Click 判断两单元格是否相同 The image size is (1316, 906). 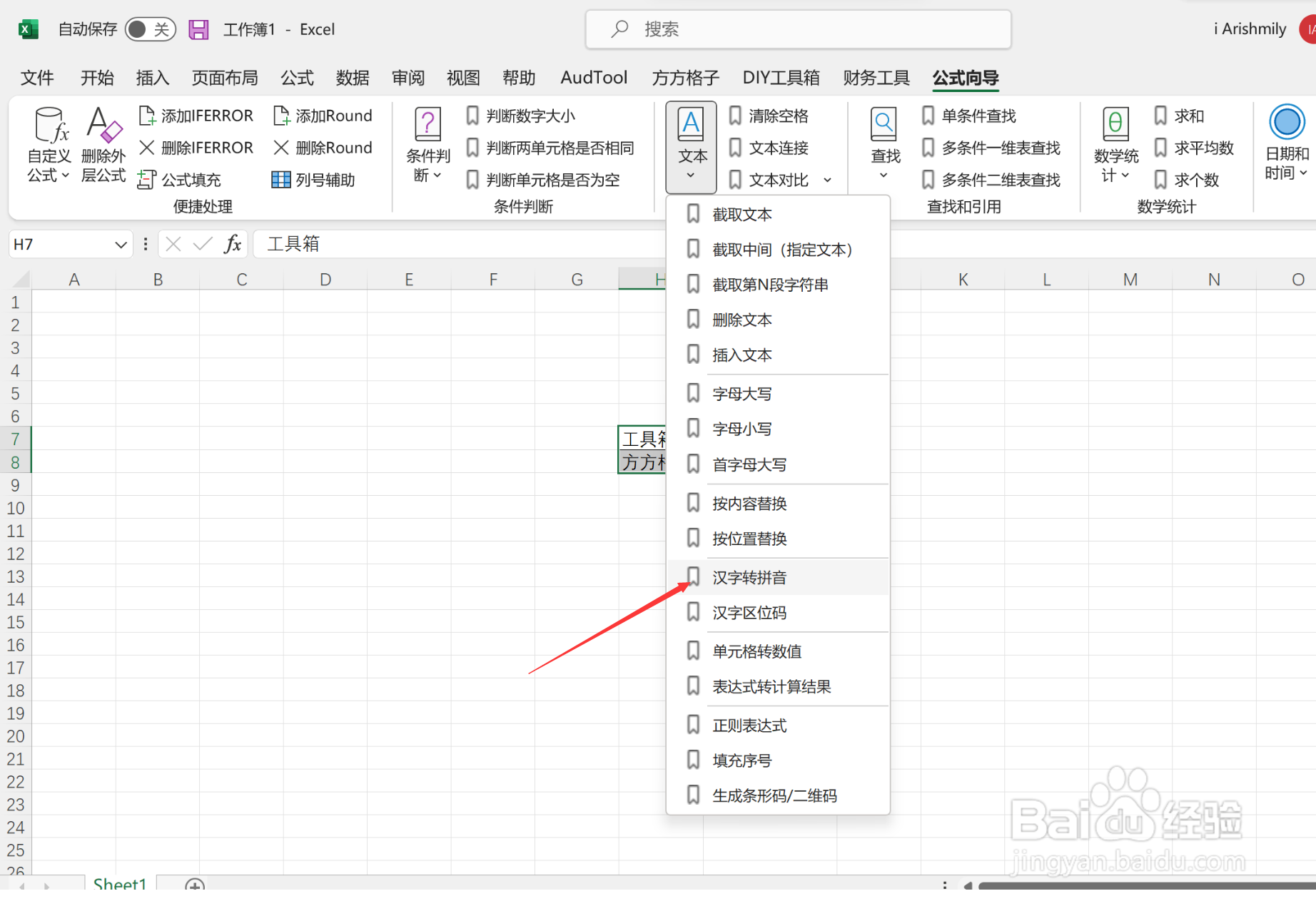pyautogui.click(x=550, y=148)
